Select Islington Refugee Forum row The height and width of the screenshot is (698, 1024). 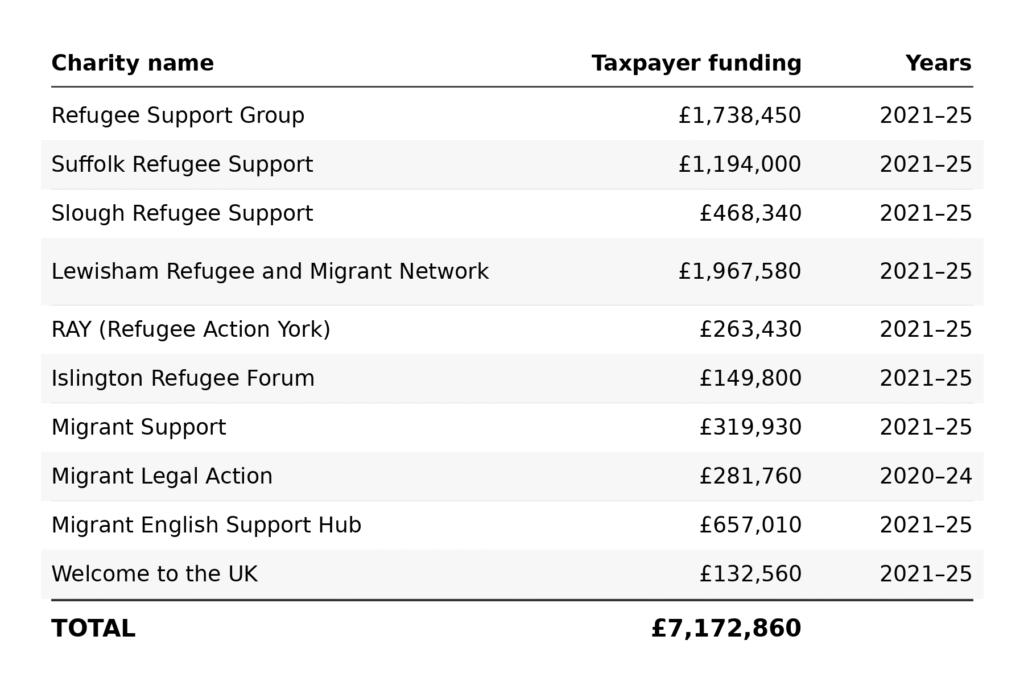tap(512, 378)
